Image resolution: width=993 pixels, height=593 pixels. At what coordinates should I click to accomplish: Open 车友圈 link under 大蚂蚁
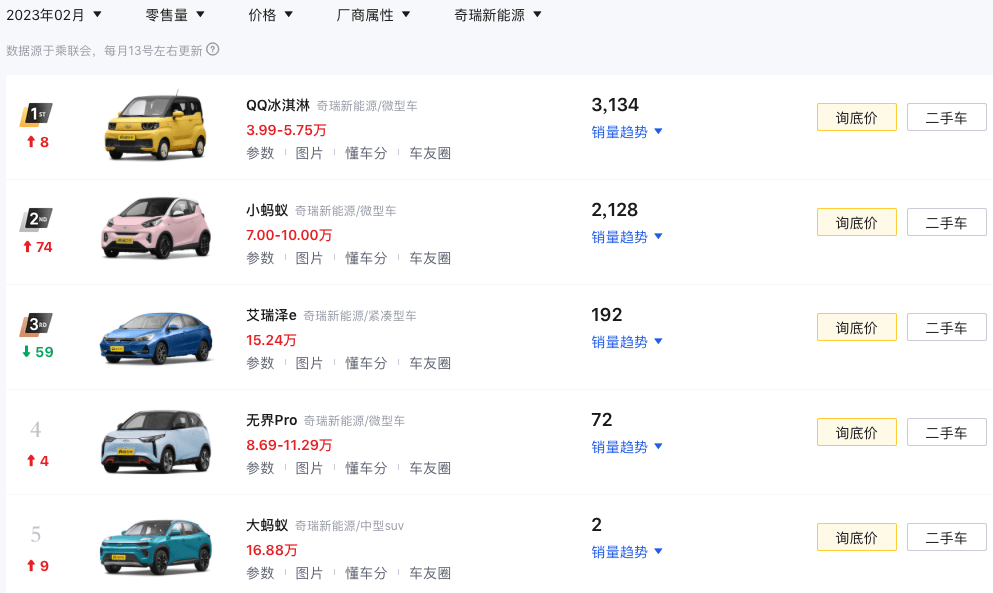click(429, 573)
